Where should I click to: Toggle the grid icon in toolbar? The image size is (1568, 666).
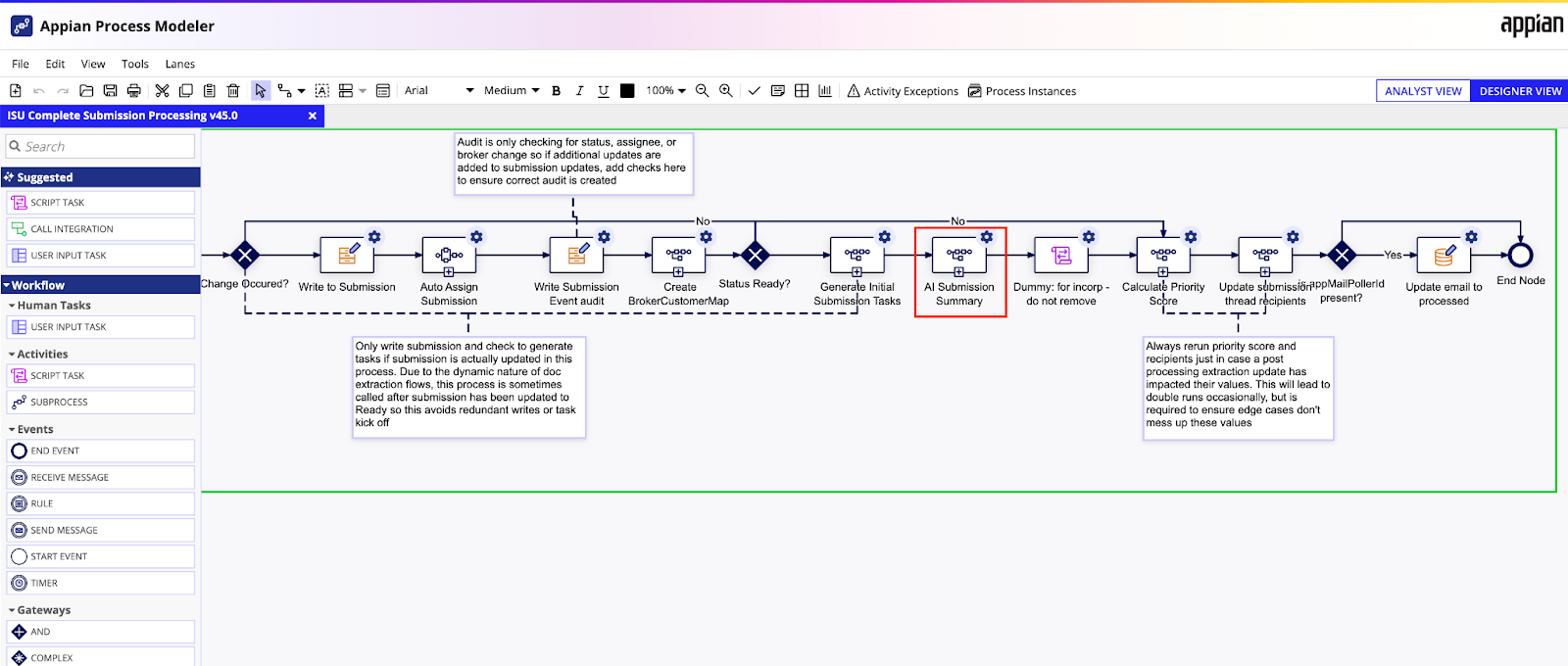[802, 91]
